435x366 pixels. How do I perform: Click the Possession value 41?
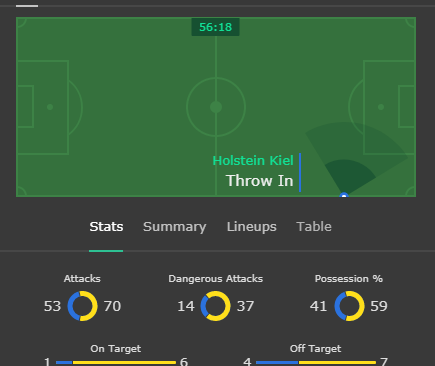[318, 306]
